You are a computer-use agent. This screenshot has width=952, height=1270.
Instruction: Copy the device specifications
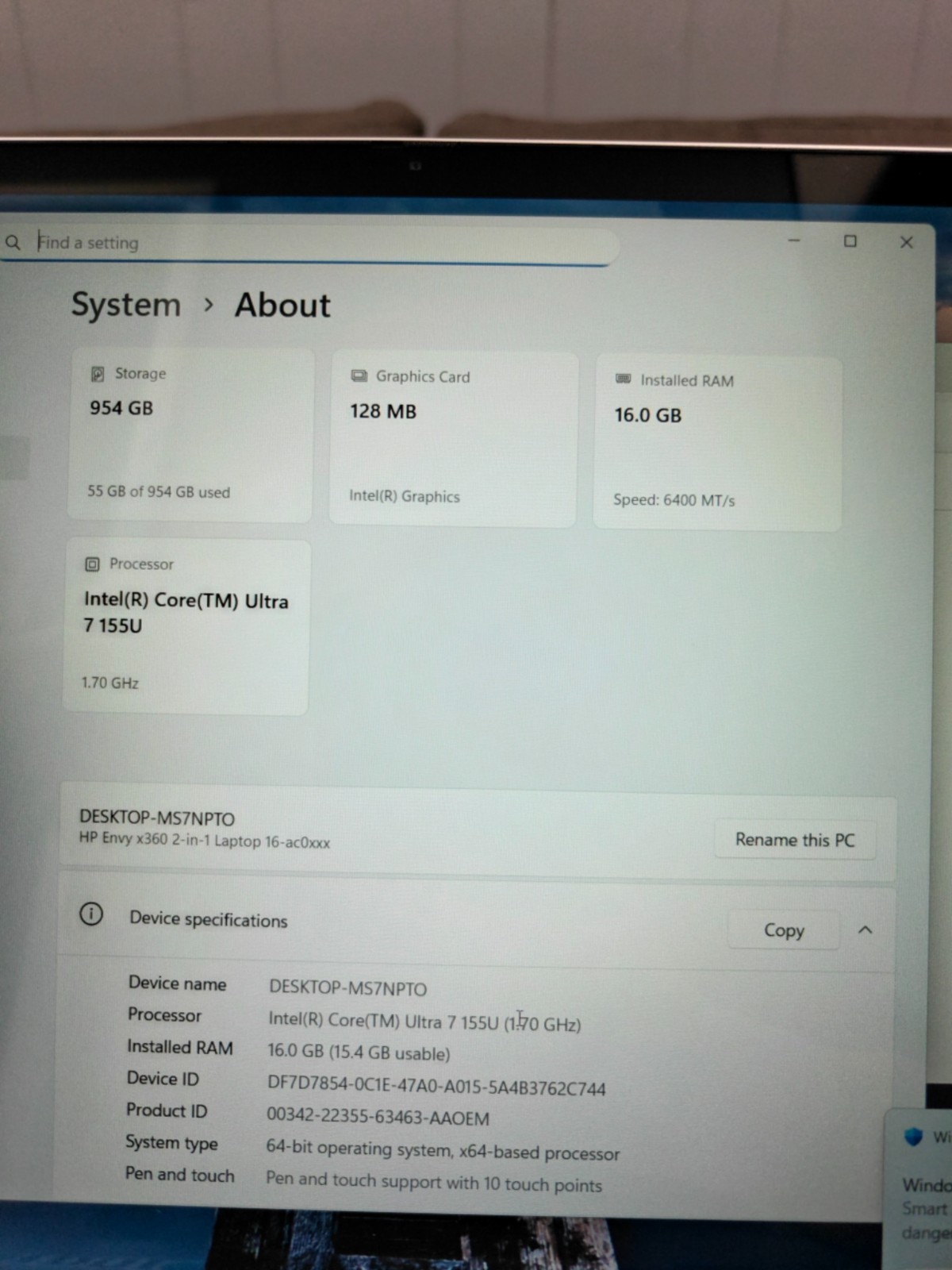point(784,930)
